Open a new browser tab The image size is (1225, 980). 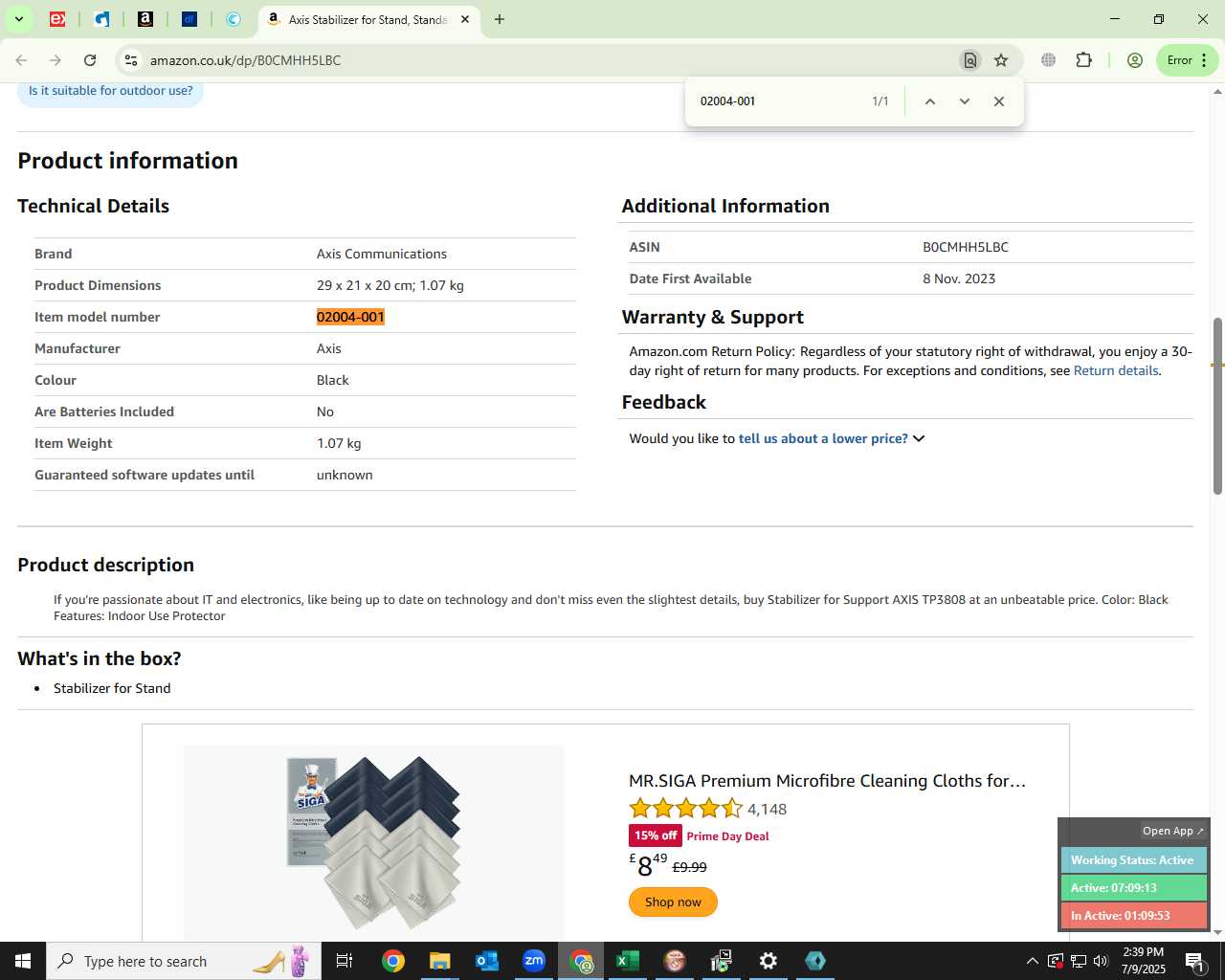click(x=500, y=19)
